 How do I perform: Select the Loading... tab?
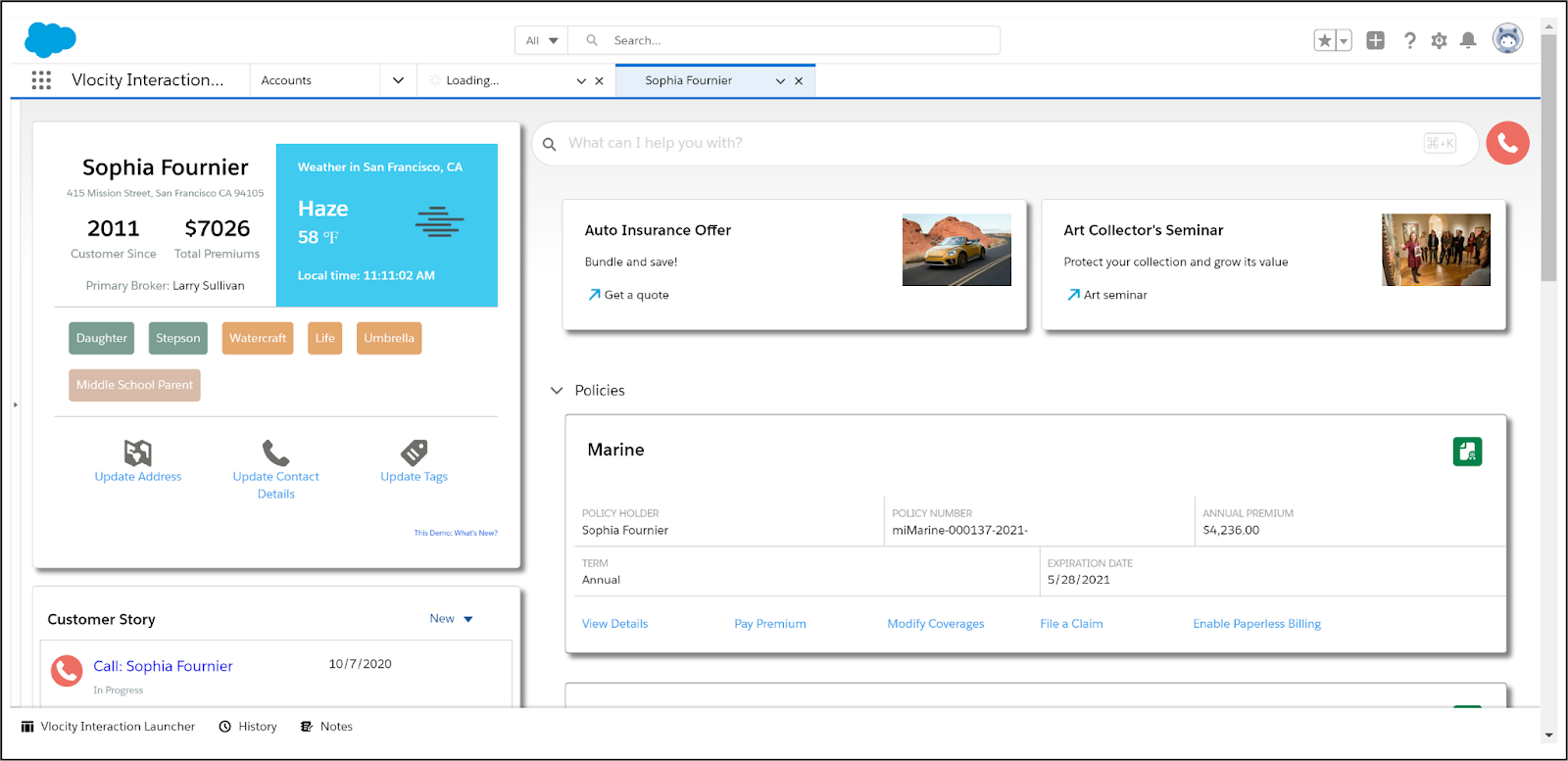tap(472, 80)
